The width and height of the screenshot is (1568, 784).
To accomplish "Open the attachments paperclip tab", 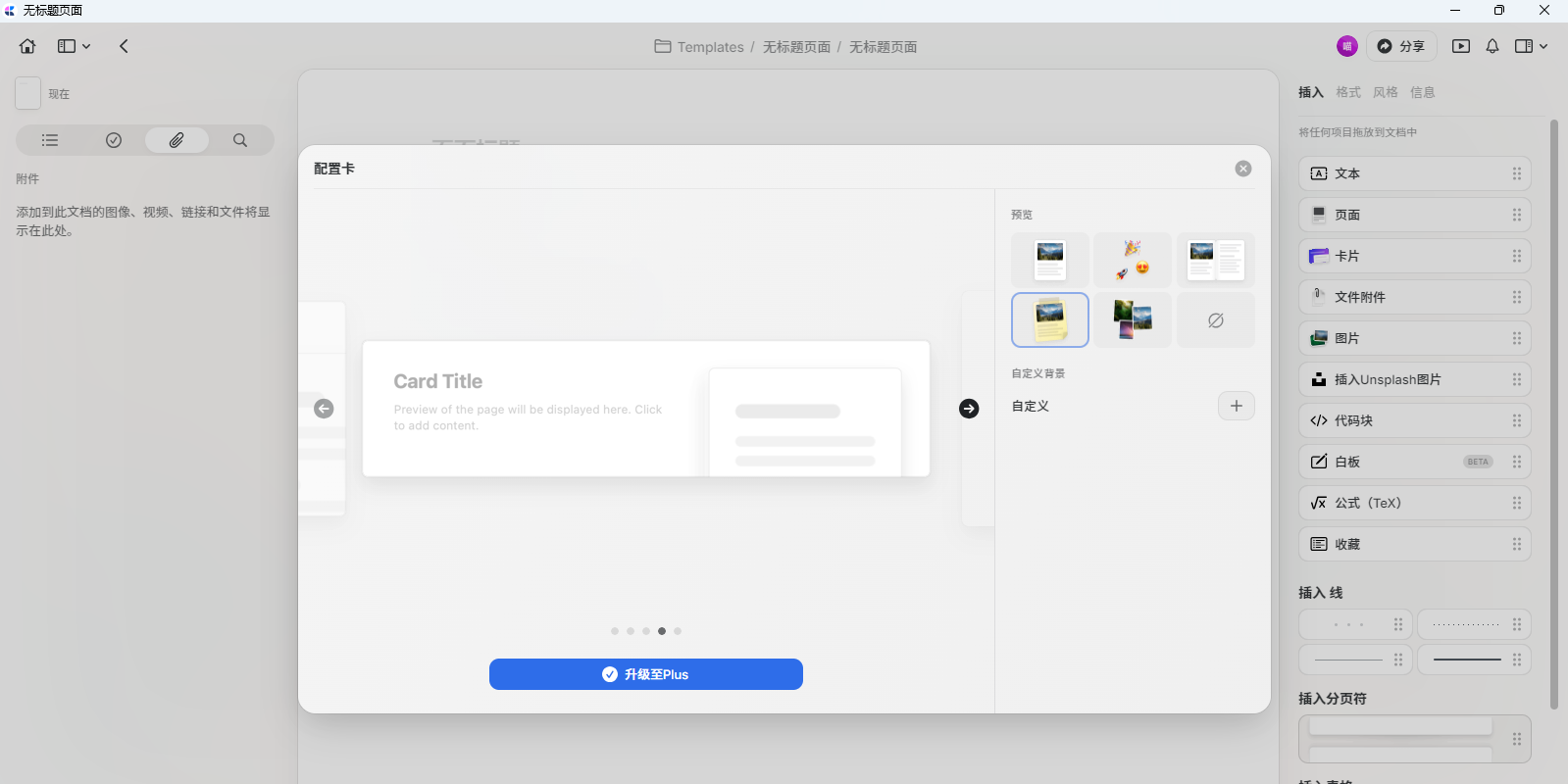I will [x=177, y=140].
